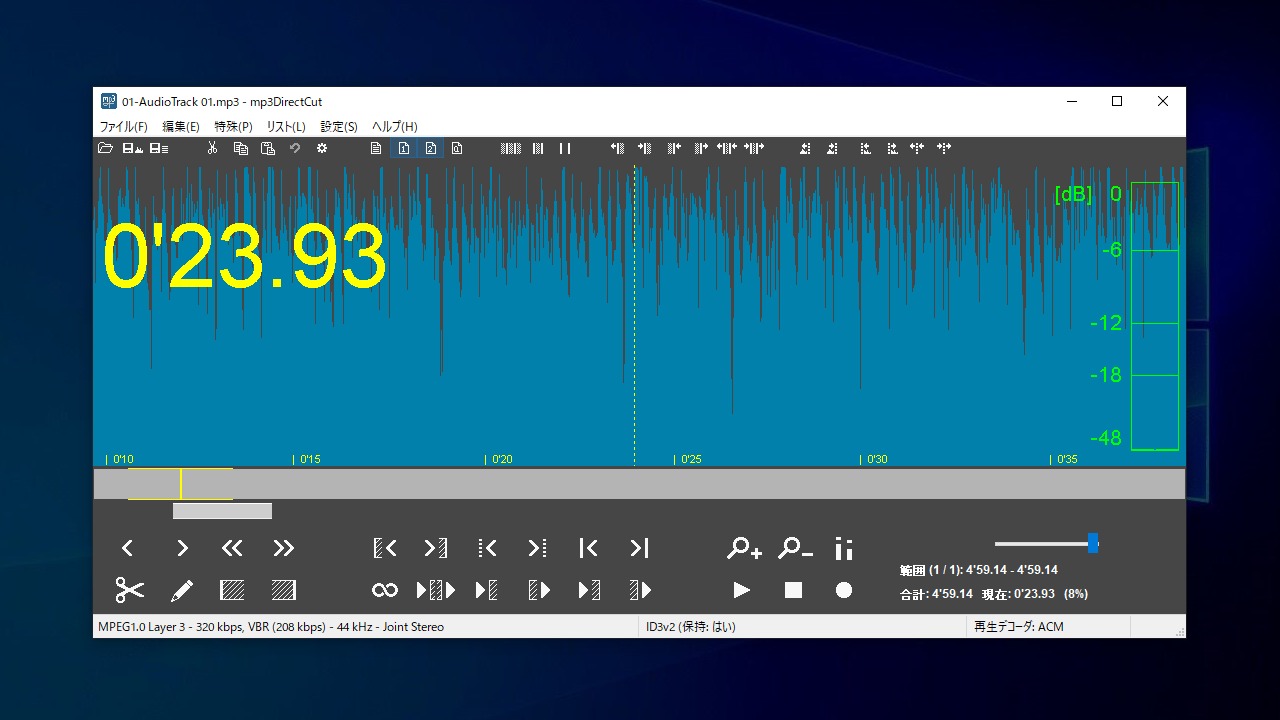Adjust the blue volume slider handle
Image resolution: width=1280 pixels, height=720 pixels.
coord(1093,543)
